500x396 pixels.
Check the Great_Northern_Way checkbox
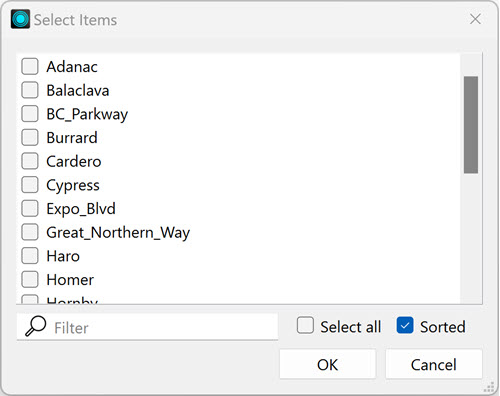point(30,232)
